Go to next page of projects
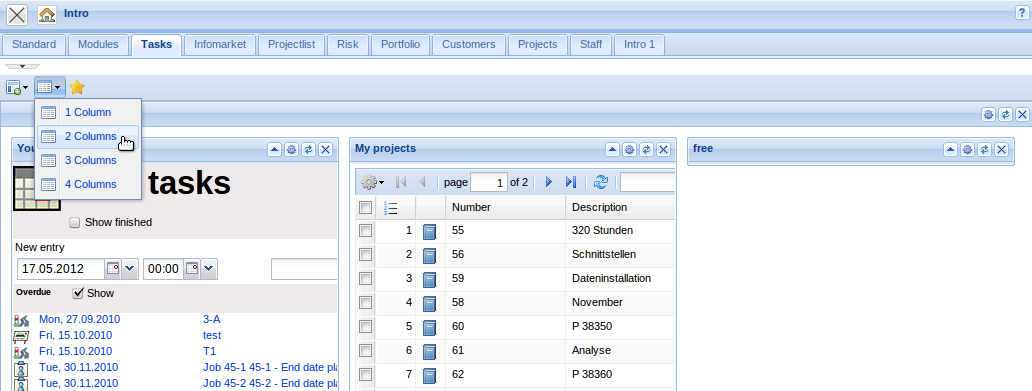Viewport: 1032px width, 391px height. pos(549,182)
